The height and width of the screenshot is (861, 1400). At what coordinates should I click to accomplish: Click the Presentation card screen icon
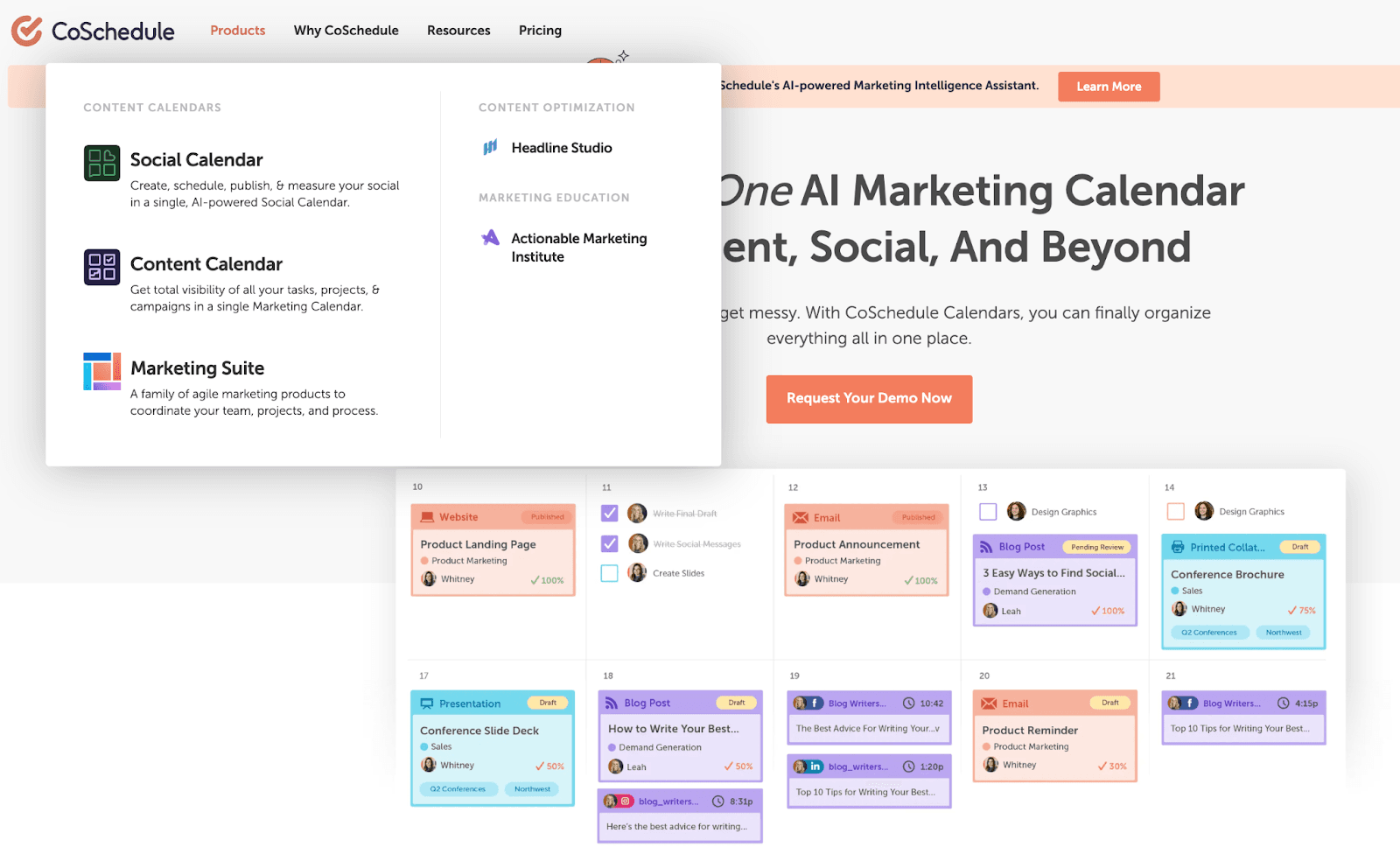coord(427,703)
